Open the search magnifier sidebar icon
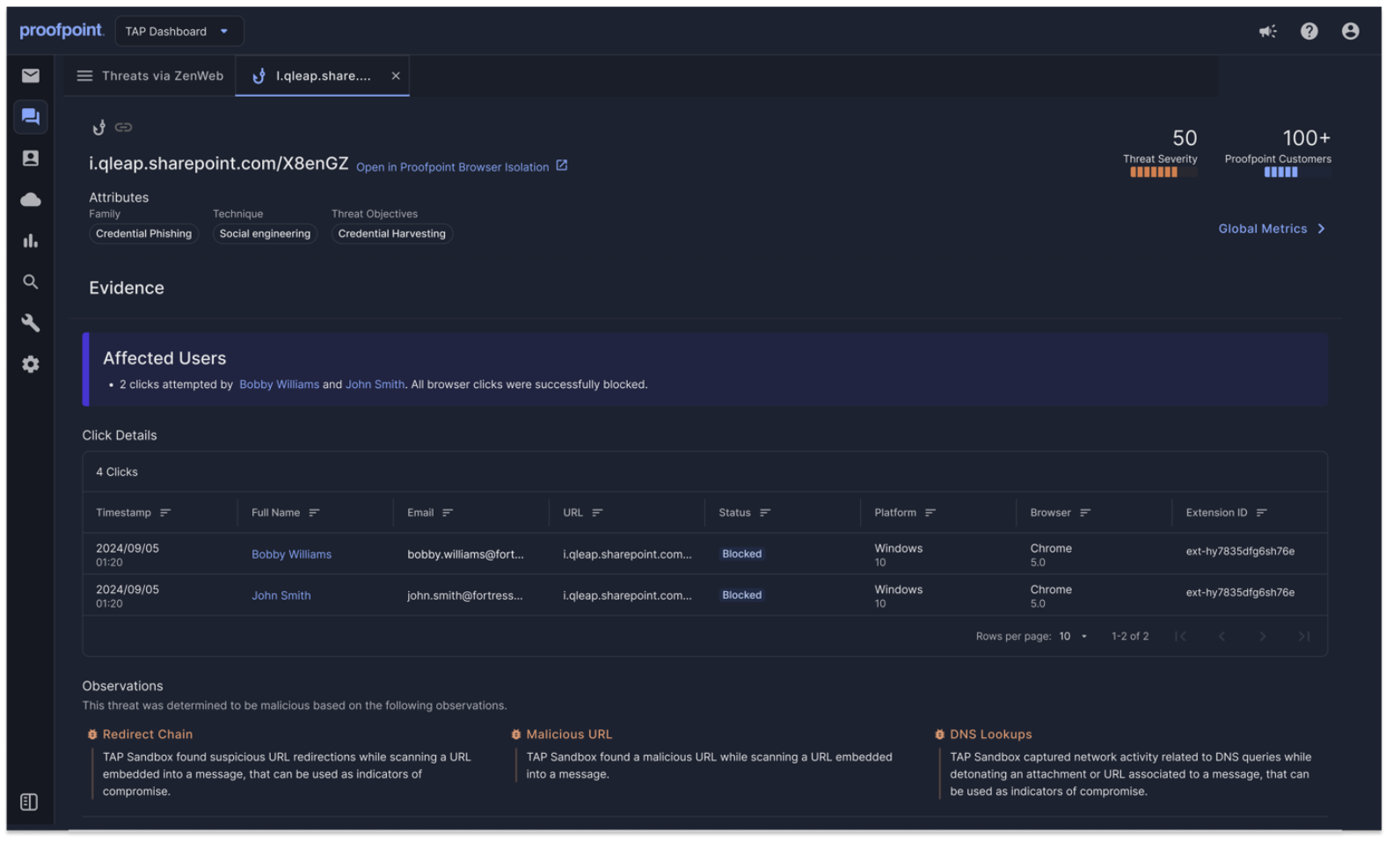This screenshot has width=1400, height=841. 31,282
